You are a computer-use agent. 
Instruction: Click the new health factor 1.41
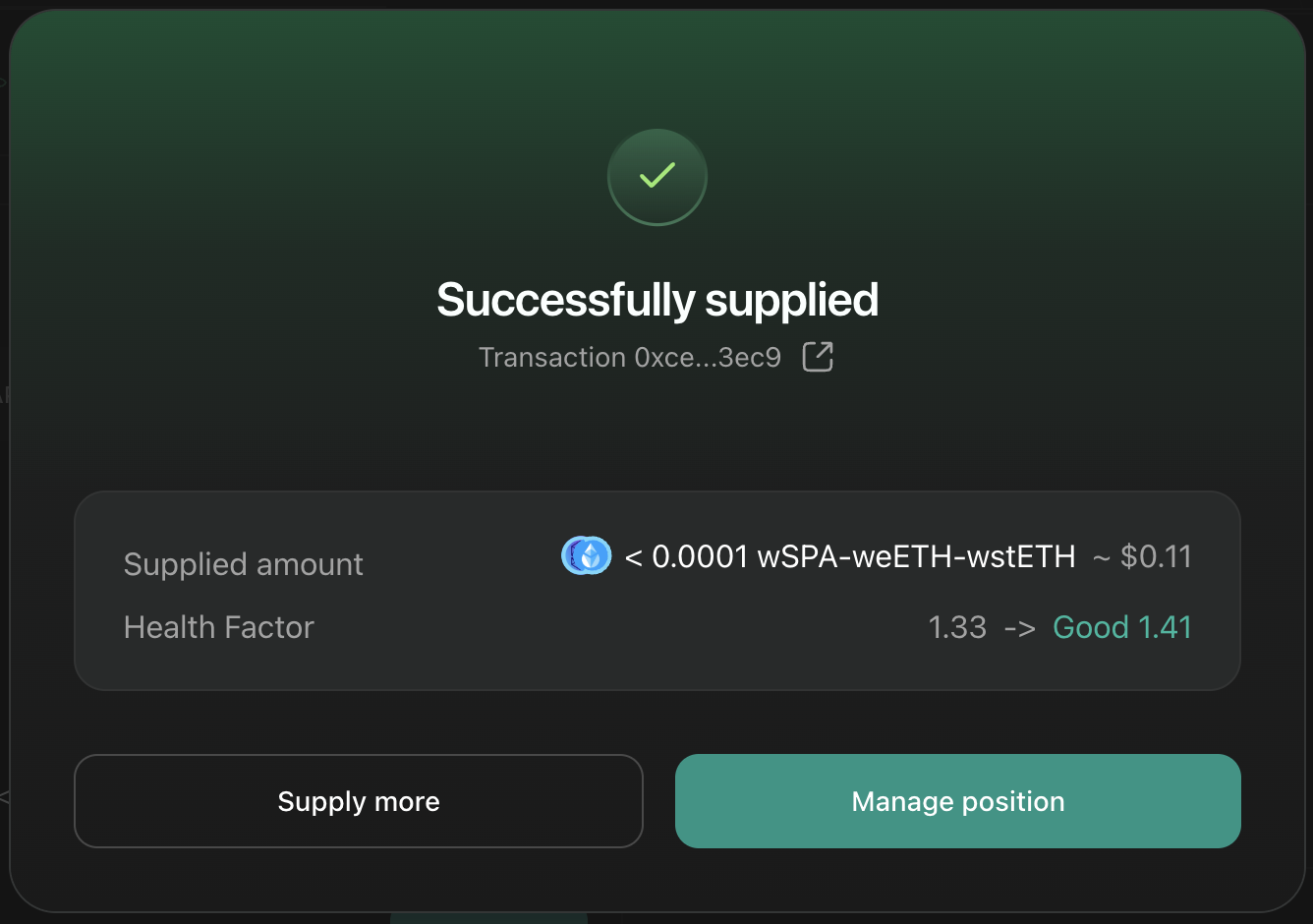pos(1165,627)
